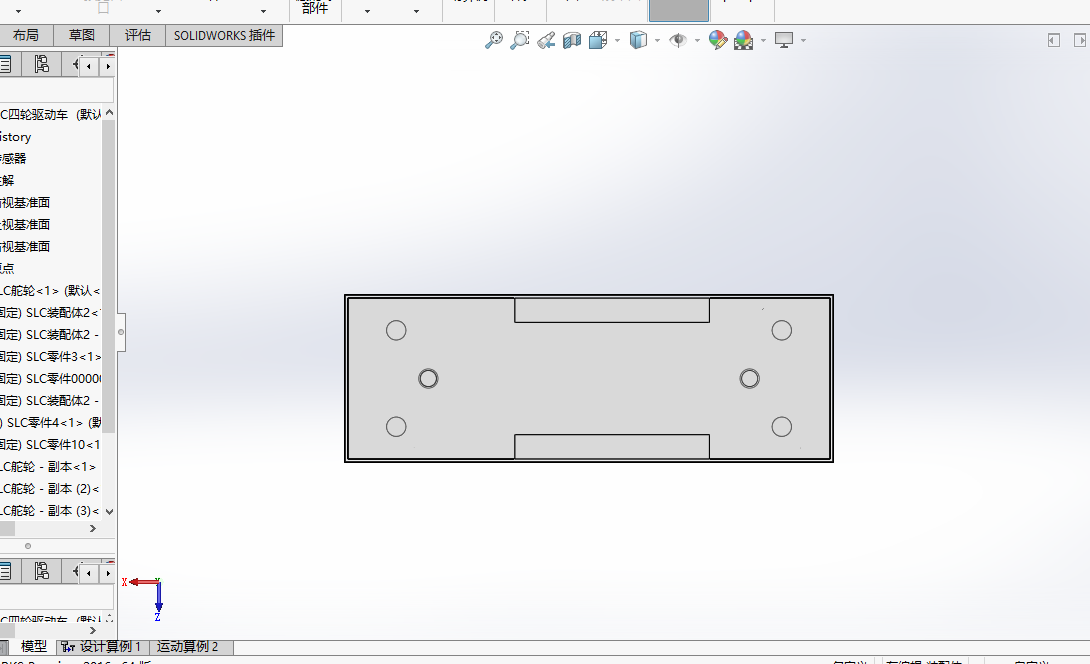This screenshot has height=664, width=1090.
Task: Select the SLC零件0000 component
Action: 51,379
